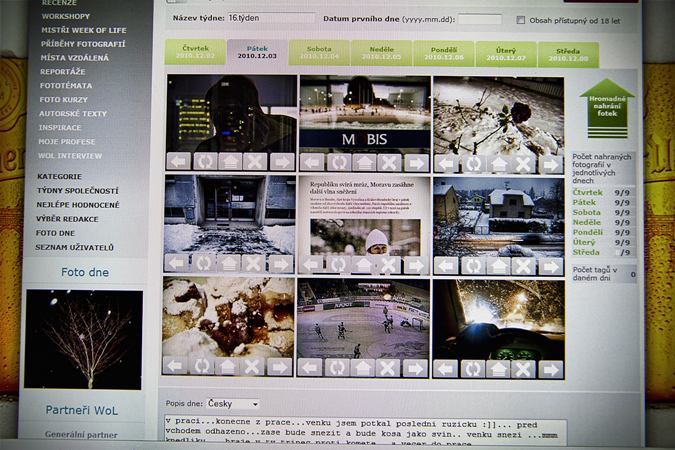Screen dimensions: 675x450
Task: Open the Popis dne language dropdown
Action: click(x=234, y=404)
